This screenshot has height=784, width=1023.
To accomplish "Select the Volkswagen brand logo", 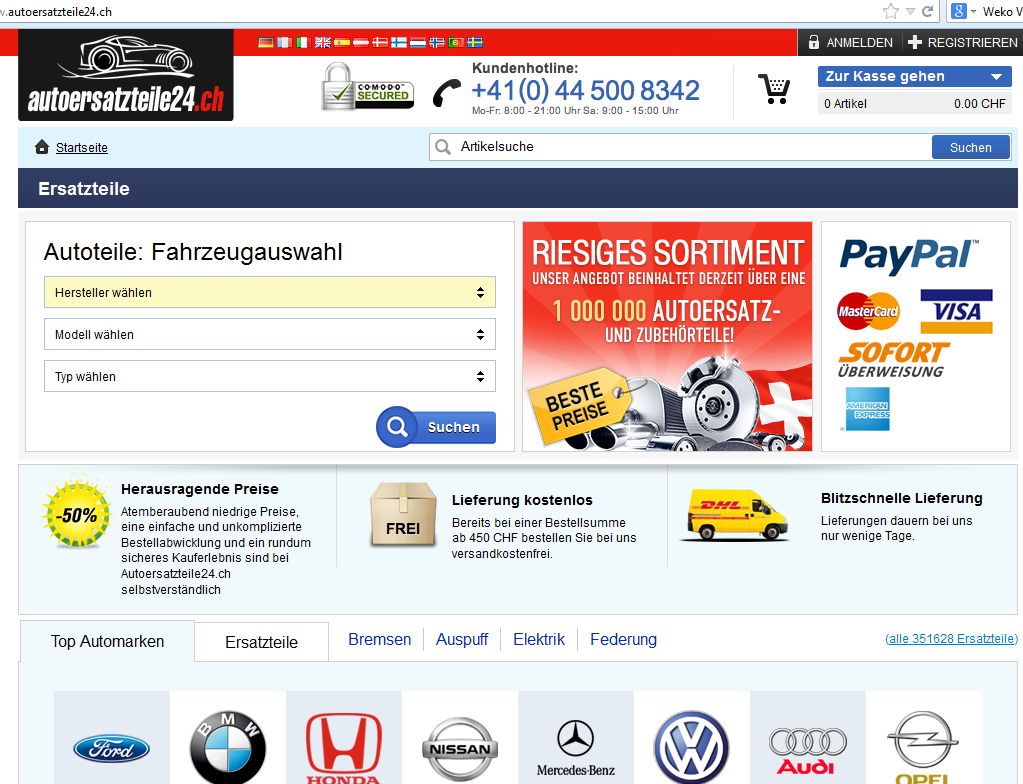I will click(692, 747).
